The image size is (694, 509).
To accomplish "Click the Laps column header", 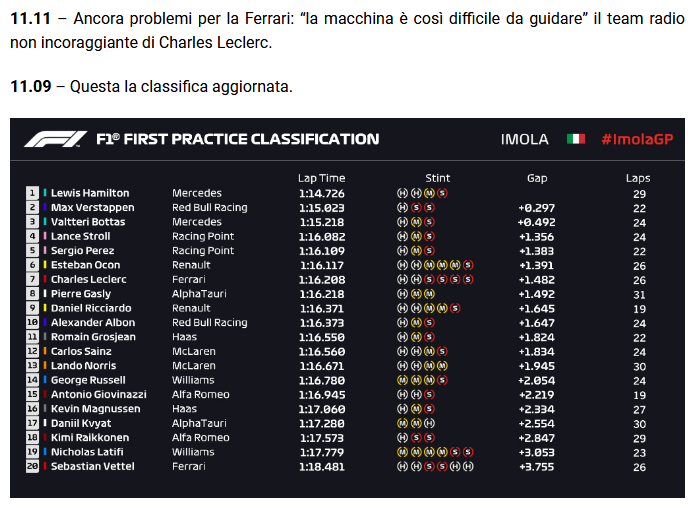I will click(x=638, y=178).
